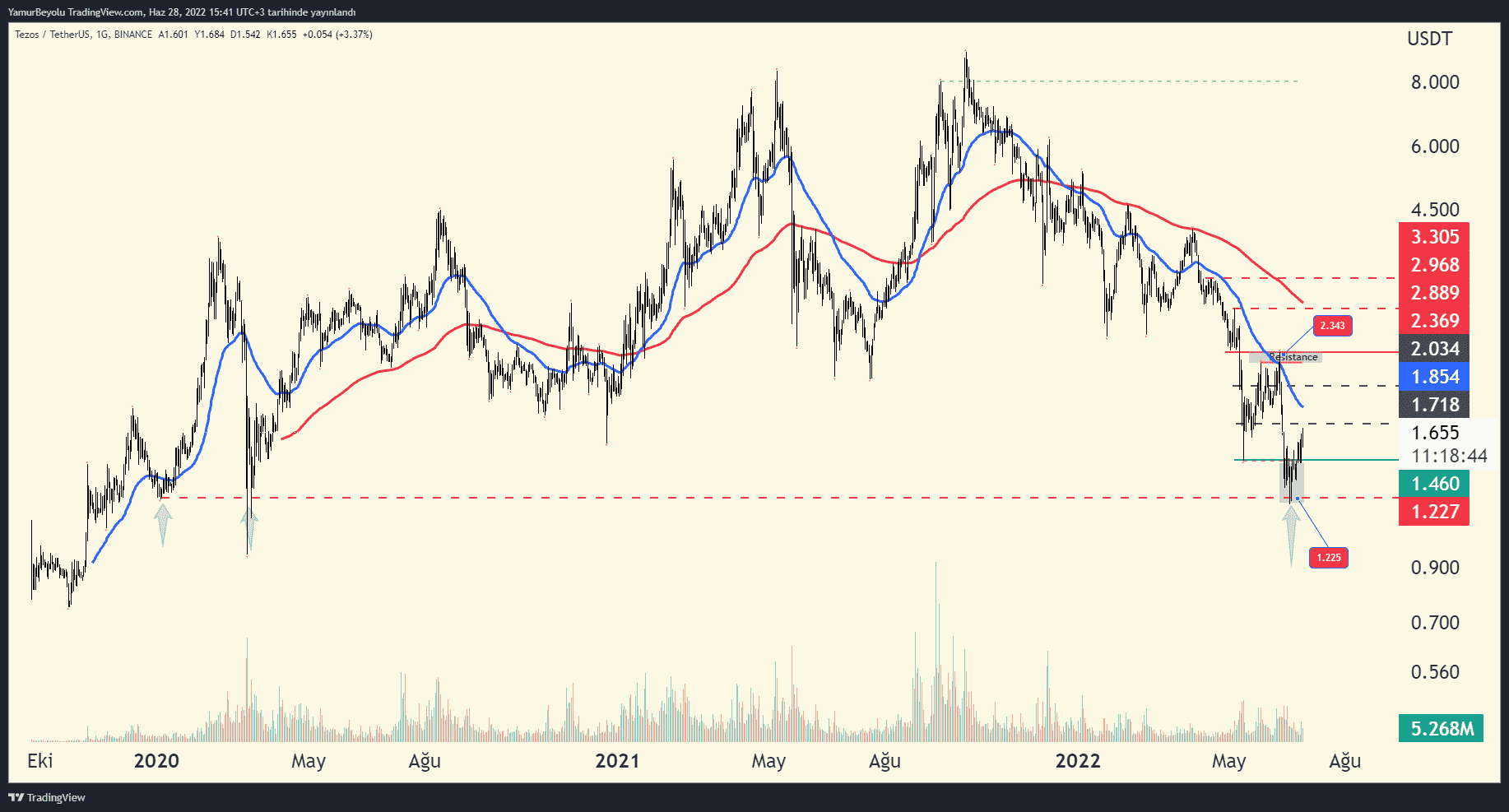Click the red 2.343 price callout
1509x812 pixels.
click(x=1332, y=326)
